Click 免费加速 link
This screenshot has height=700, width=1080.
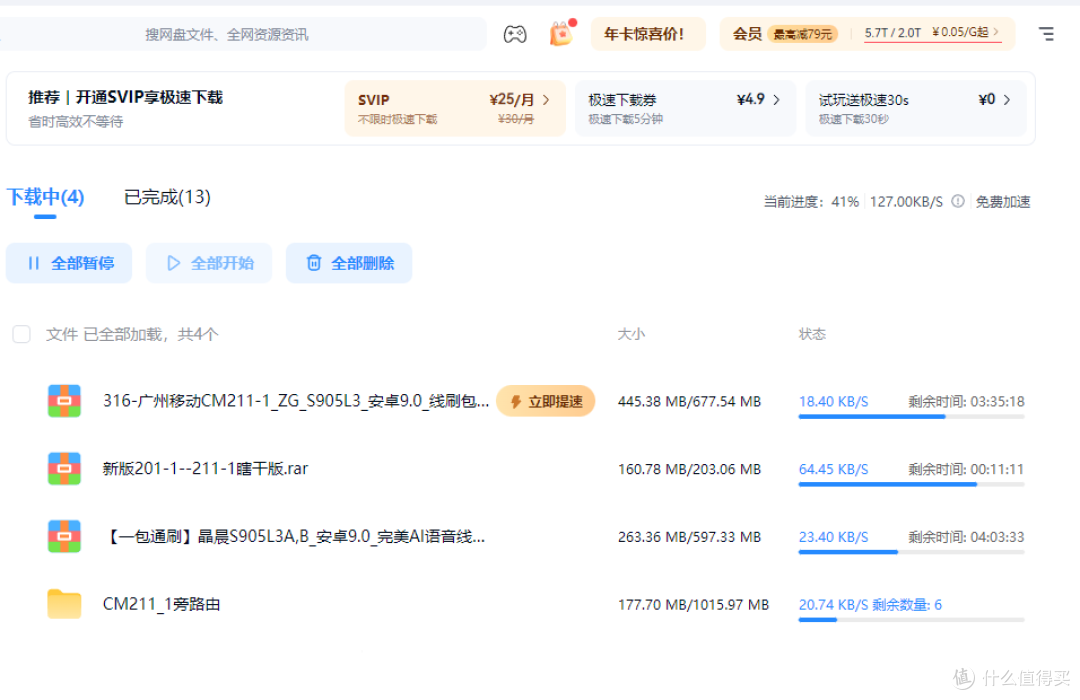pyautogui.click(x=1003, y=202)
